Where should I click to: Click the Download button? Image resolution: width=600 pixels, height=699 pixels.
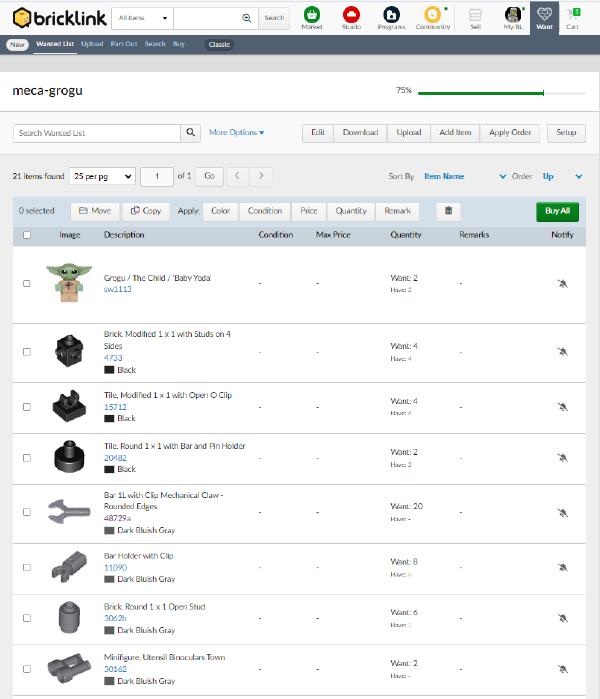coord(360,133)
